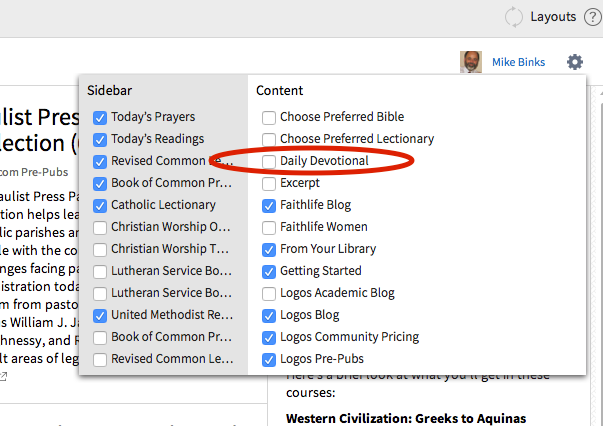The height and width of the screenshot is (426, 603).
Task: Disable the Faithlife Blog checkbox
Action: 269,206
